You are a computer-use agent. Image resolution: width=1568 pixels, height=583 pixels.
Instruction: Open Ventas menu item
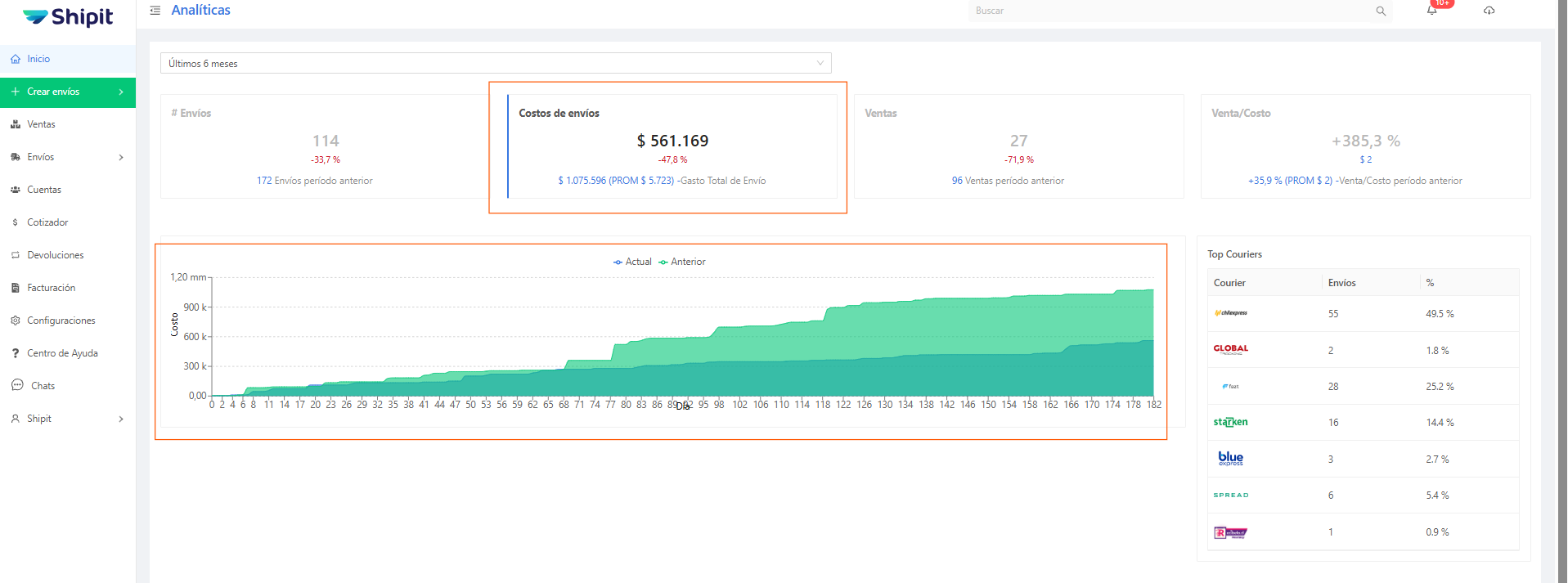pos(68,124)
